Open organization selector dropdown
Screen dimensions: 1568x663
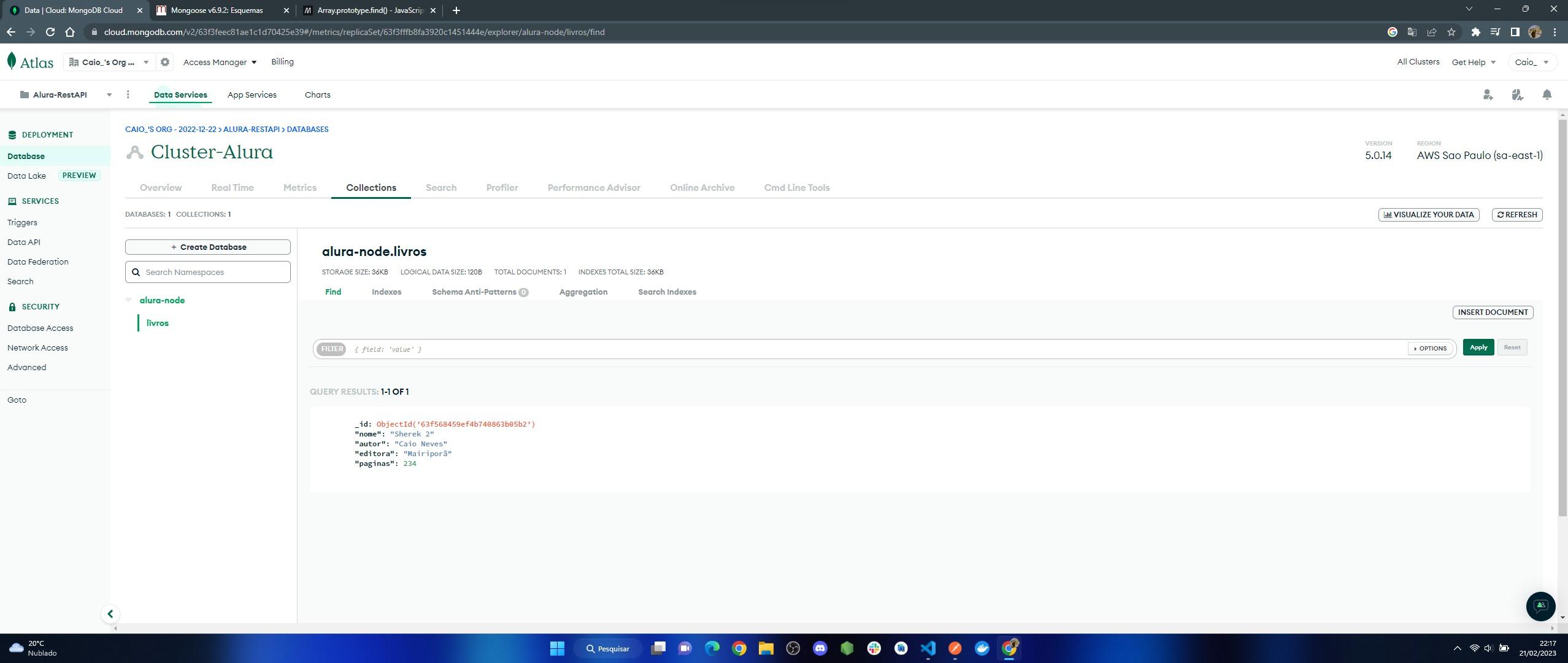click(109, 62)
